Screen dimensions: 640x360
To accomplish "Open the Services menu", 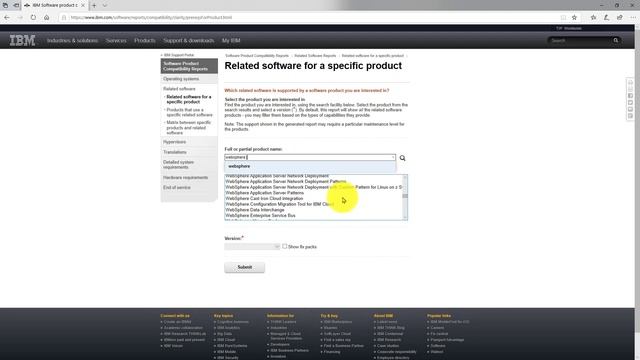I will tap(116, 40).
